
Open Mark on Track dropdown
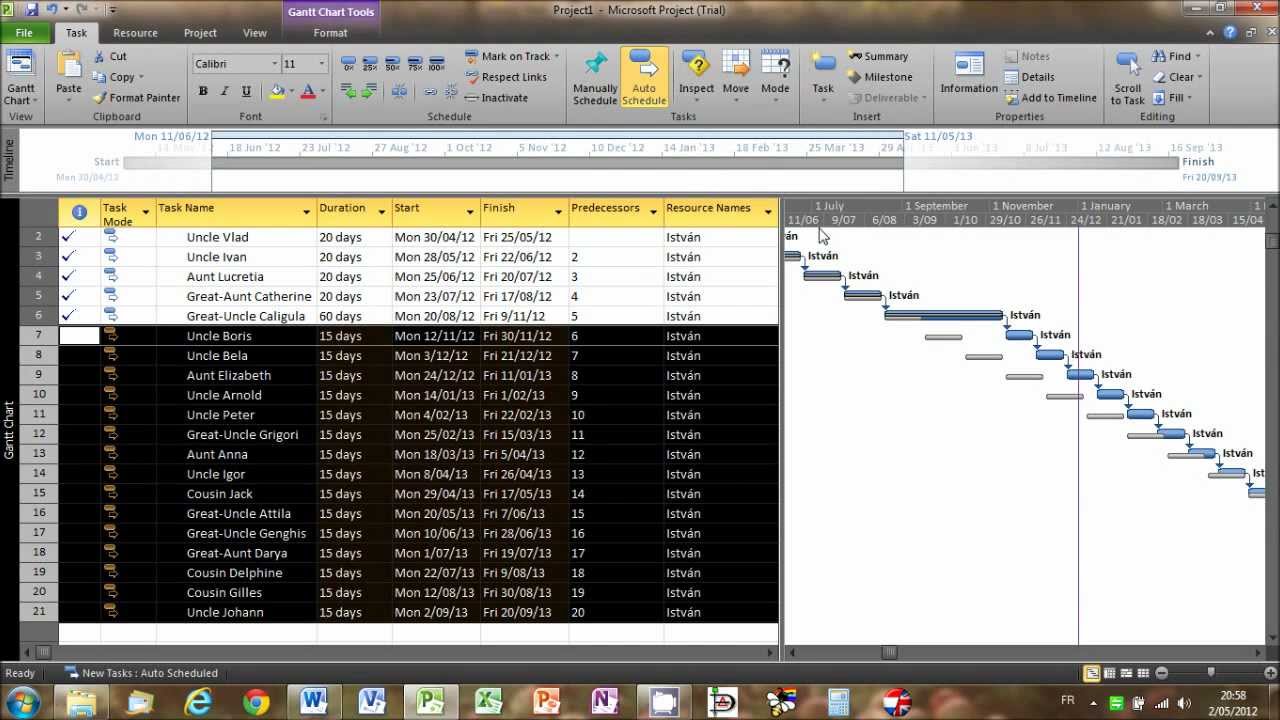click(557, 57)
